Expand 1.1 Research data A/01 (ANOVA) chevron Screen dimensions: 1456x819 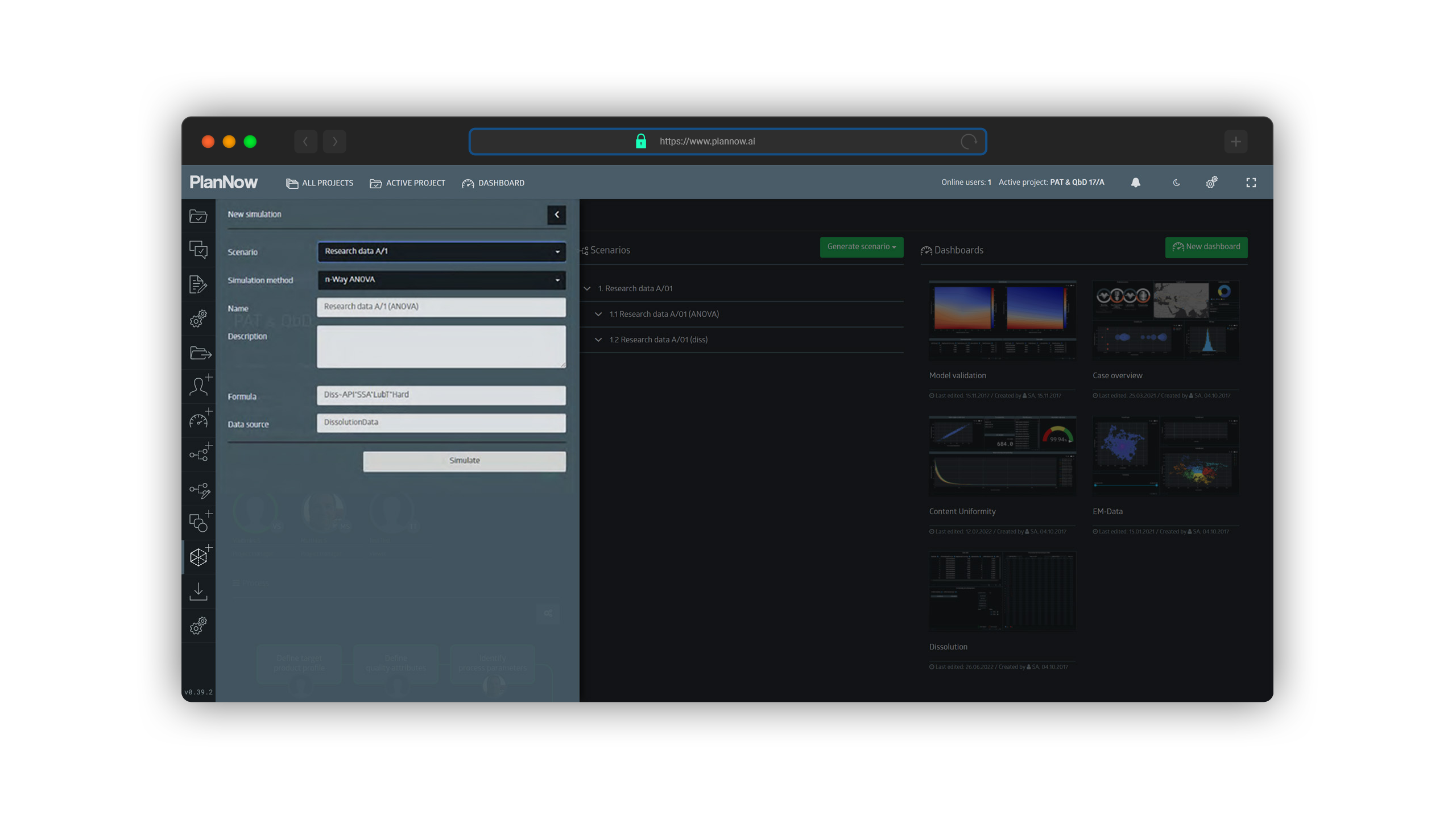pyautogui.click(x=598, y=315)
